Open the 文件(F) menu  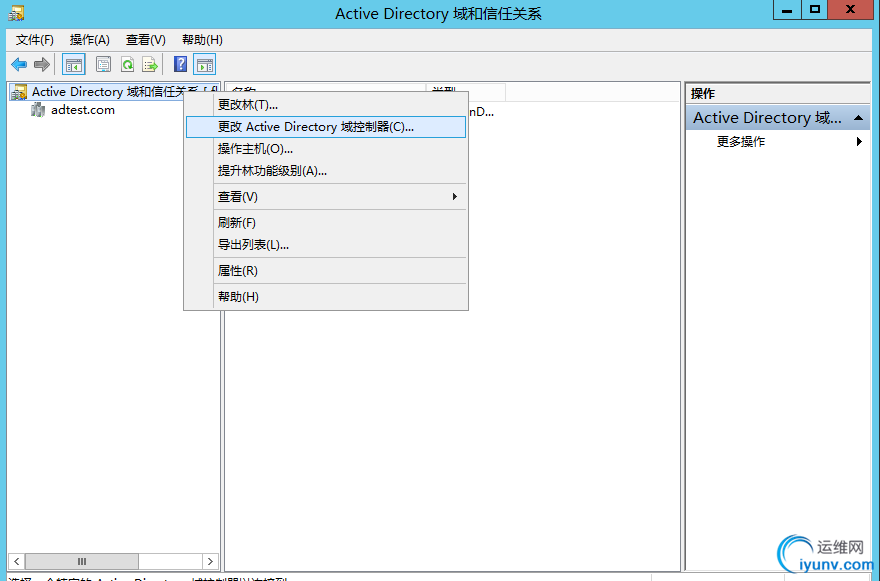35,40
